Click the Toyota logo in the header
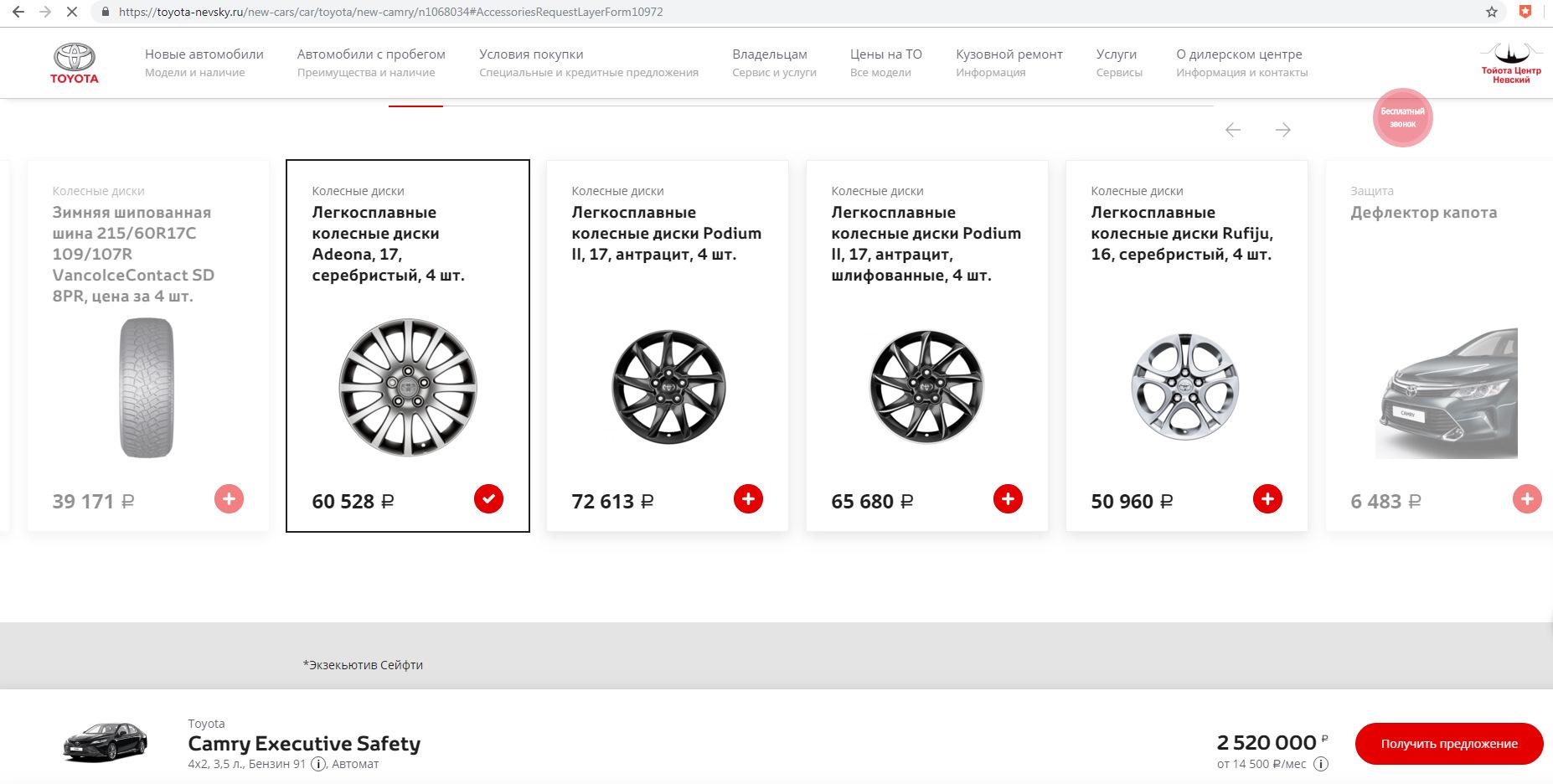1553x784 pixels. pos(75,63)
